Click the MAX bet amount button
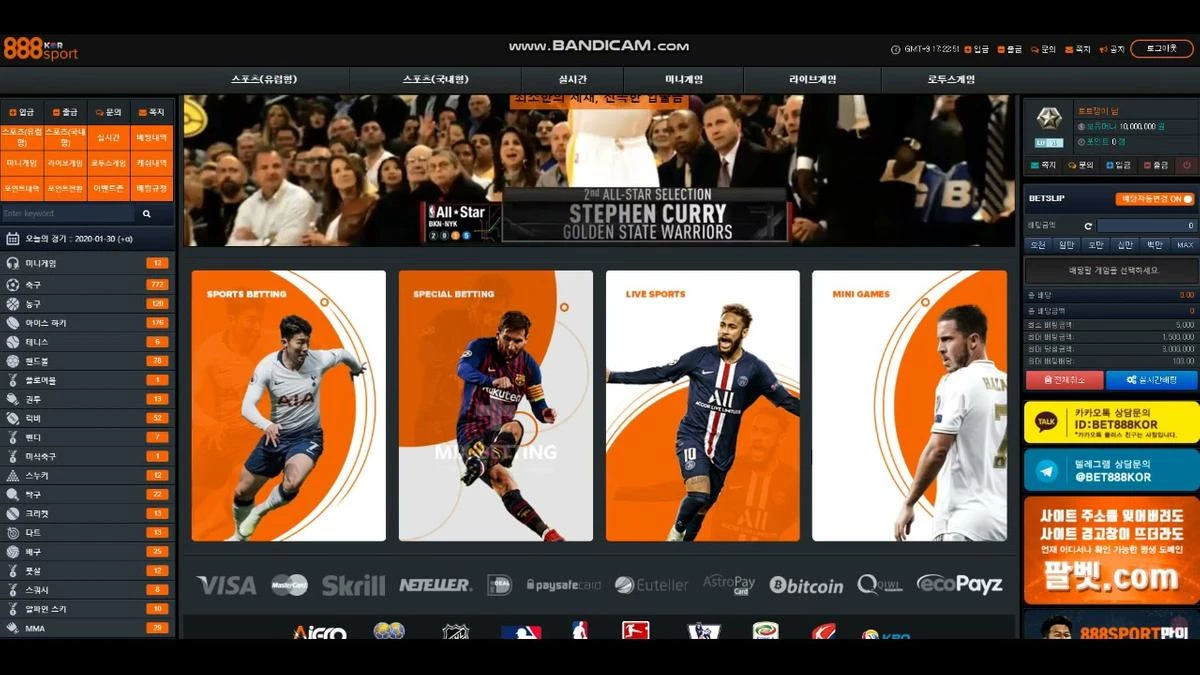This screenshot has width=1200, height=675. click(1185, 245)
